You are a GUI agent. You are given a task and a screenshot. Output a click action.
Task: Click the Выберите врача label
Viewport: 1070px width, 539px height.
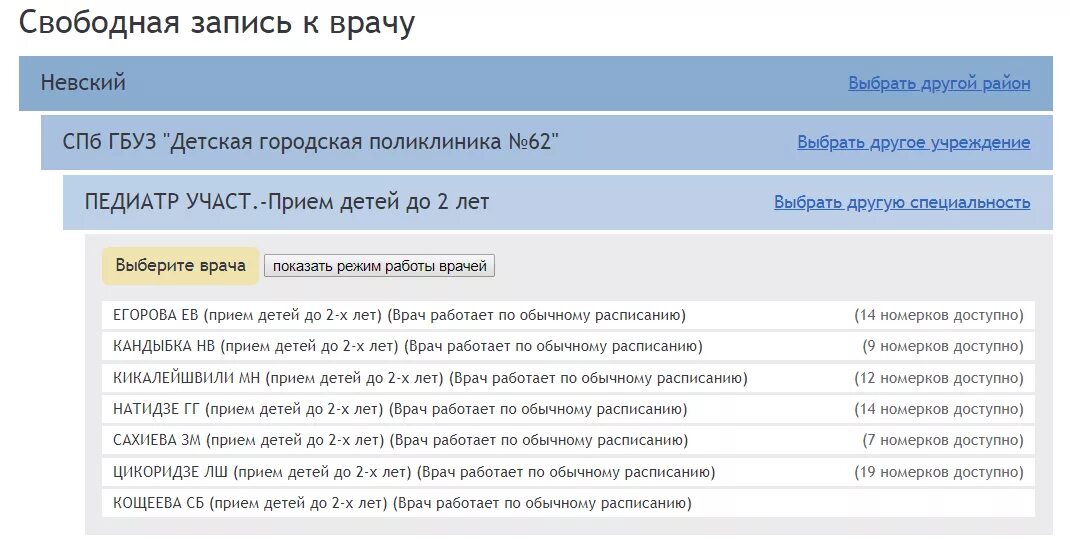(x=180, y=265)
